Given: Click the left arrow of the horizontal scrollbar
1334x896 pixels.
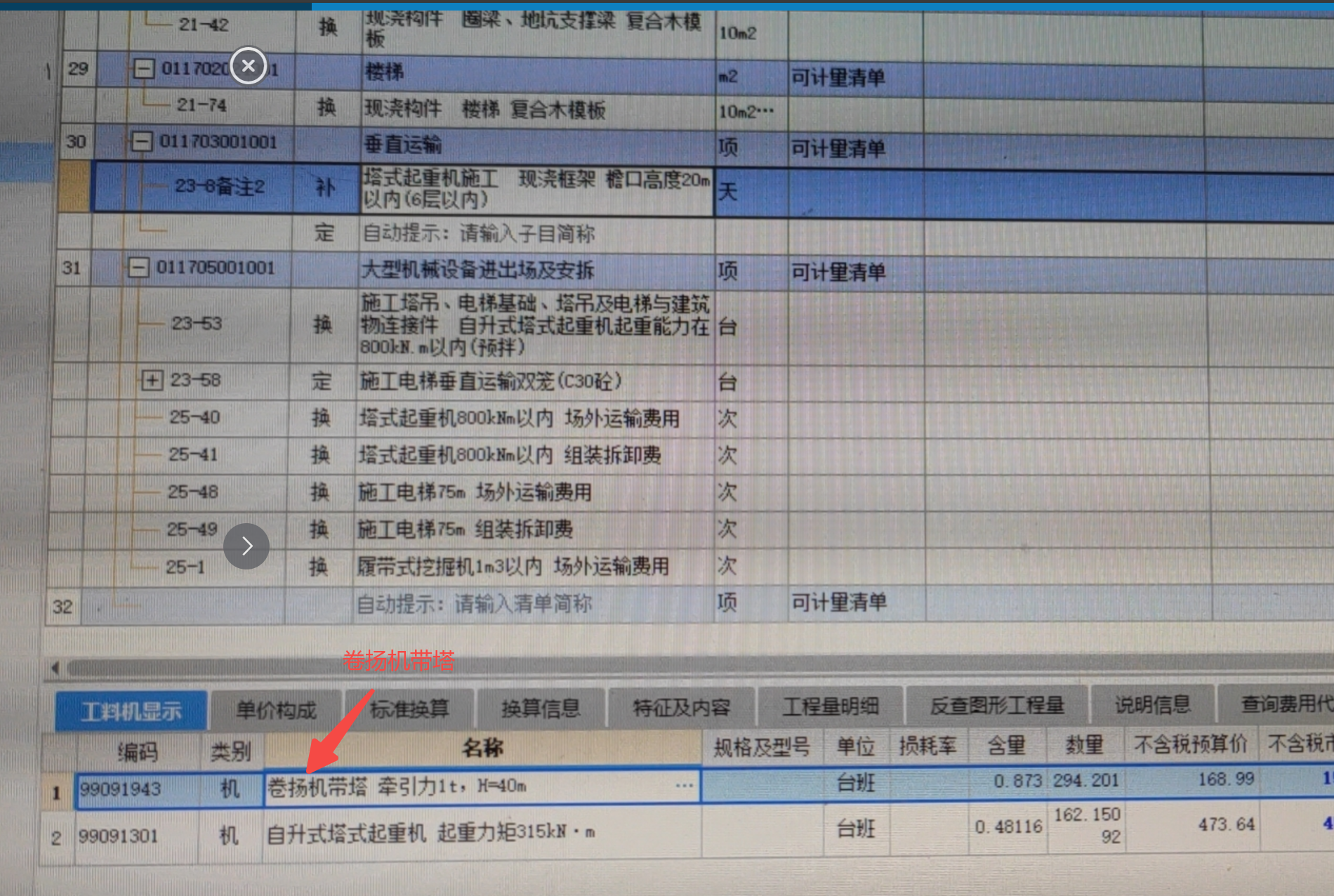Looking at the screenshot, I should [55, 668].
